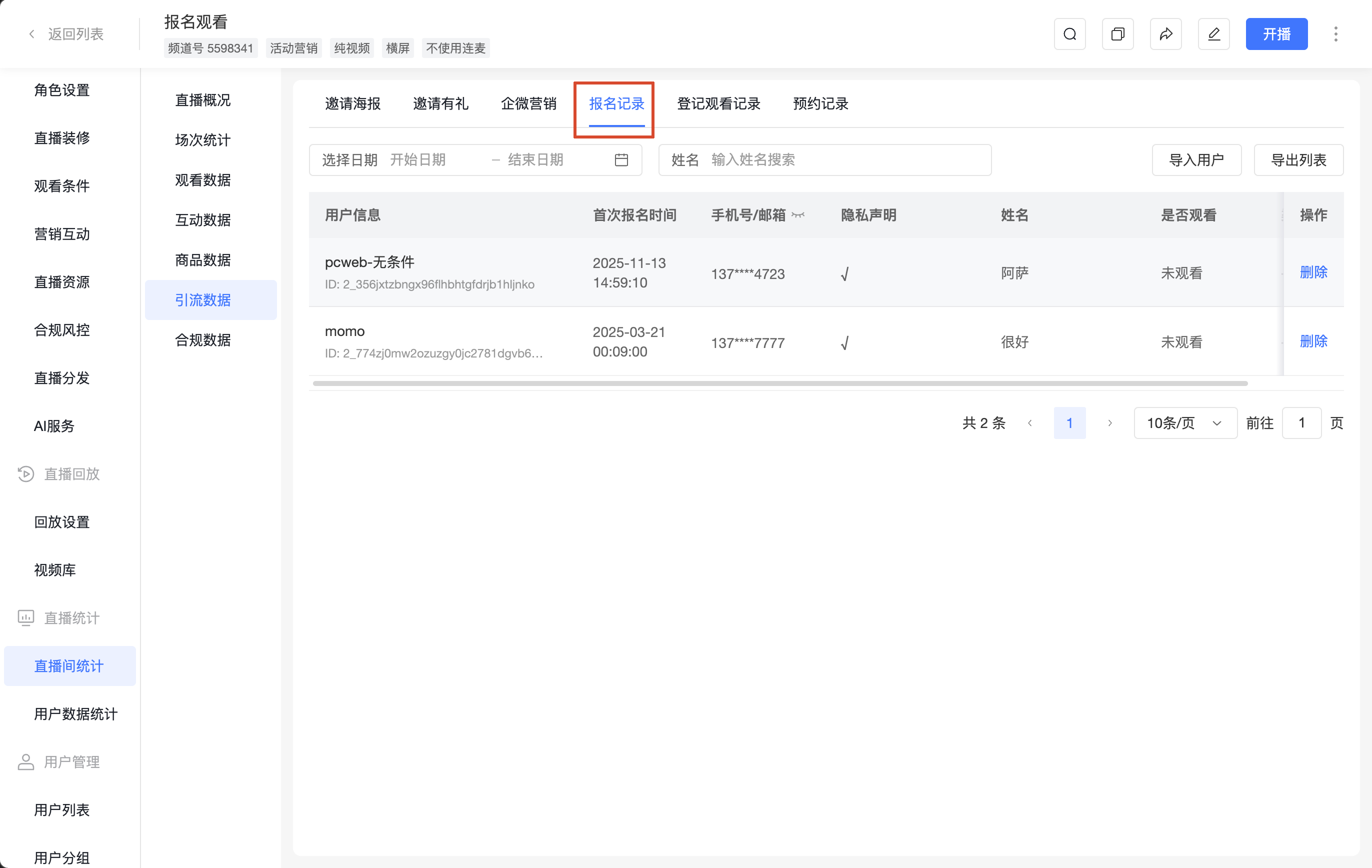Screen dimensions: 1372x868
Task: Click the 直播统计 chart section icon
Action: pyautogui.click(x=25, y=618)
